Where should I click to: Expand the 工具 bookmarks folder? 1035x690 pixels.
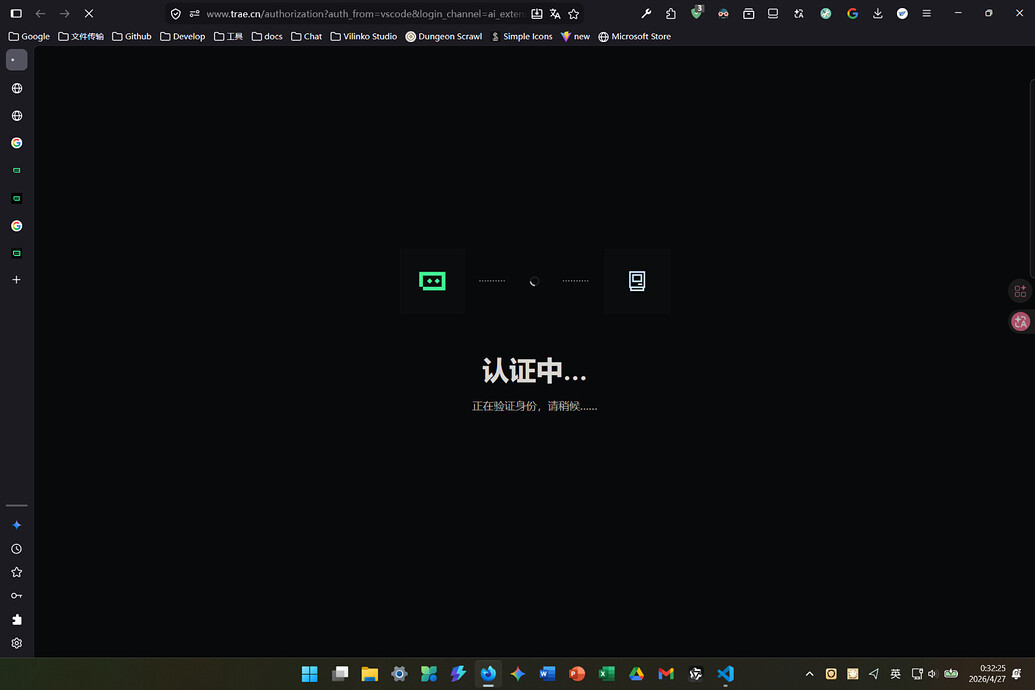tap(228, 36)
